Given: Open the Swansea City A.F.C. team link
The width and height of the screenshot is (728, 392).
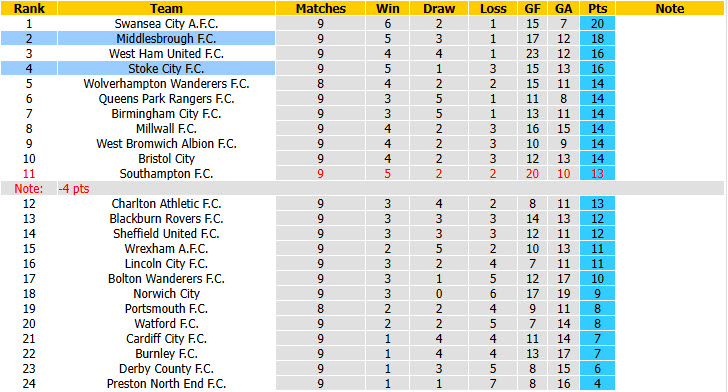Looking at the screenshot, I should tap(166, 24).
